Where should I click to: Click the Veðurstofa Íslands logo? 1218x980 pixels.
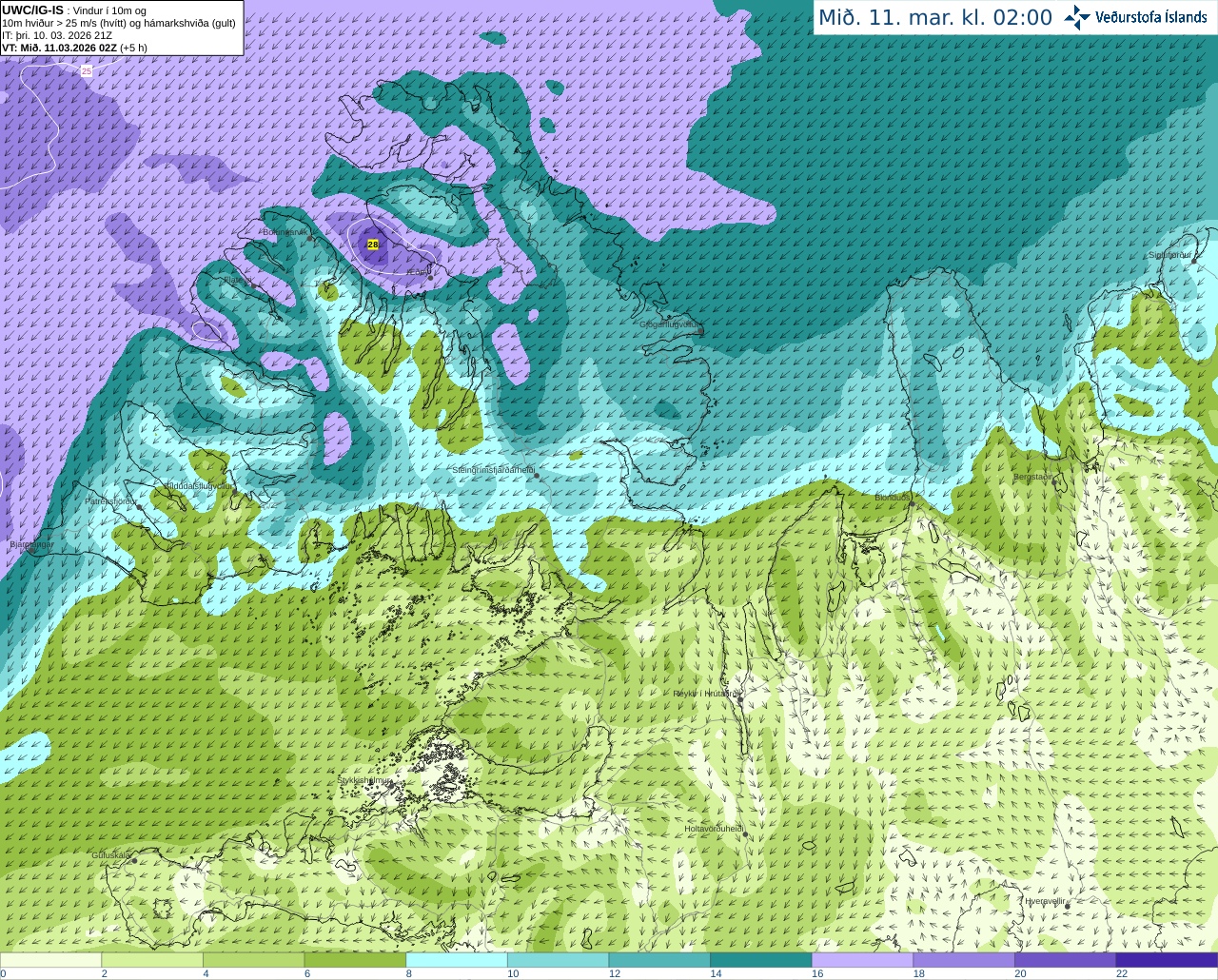1135,17
